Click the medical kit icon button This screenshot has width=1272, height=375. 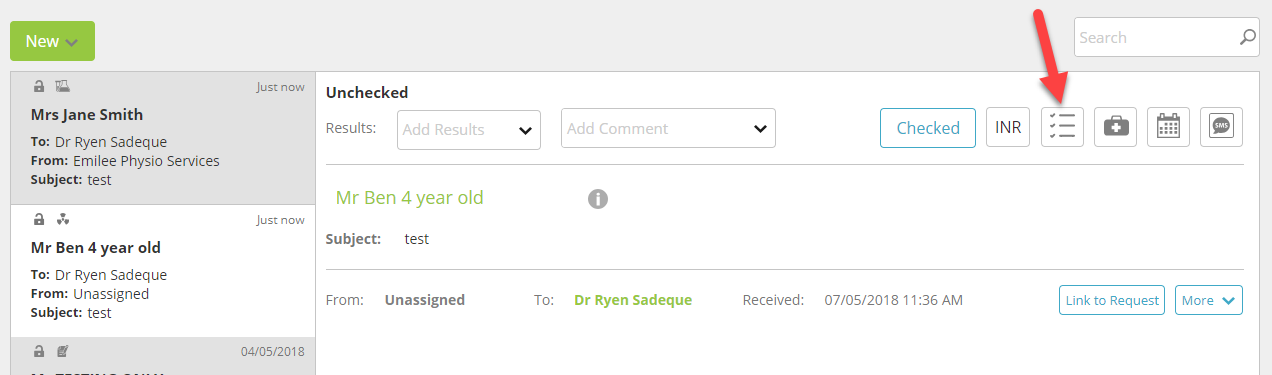point(1115,127)
